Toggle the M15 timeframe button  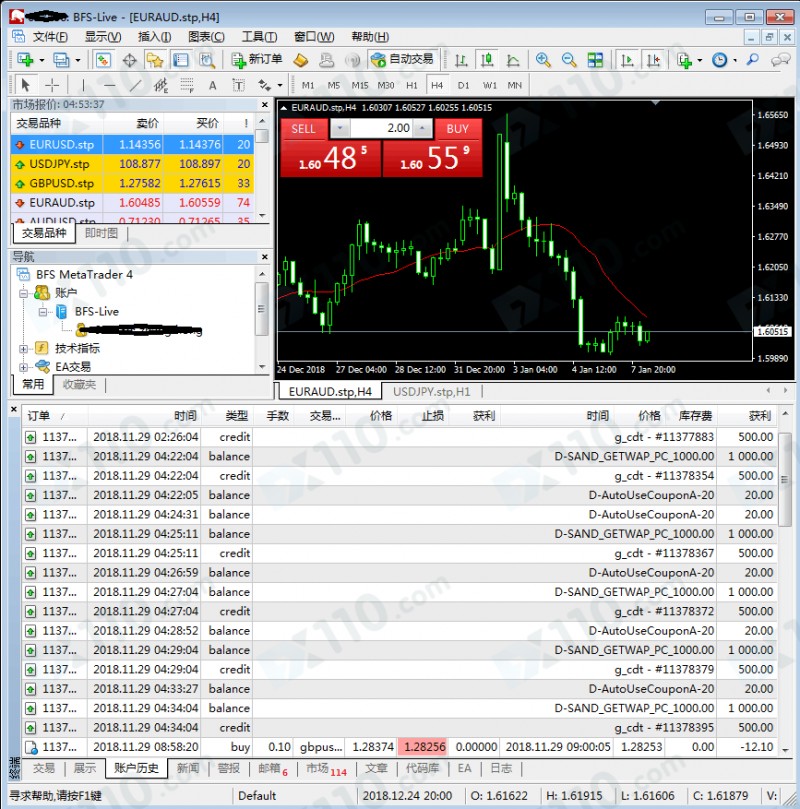pyautogui.click(x=359, y=85)
